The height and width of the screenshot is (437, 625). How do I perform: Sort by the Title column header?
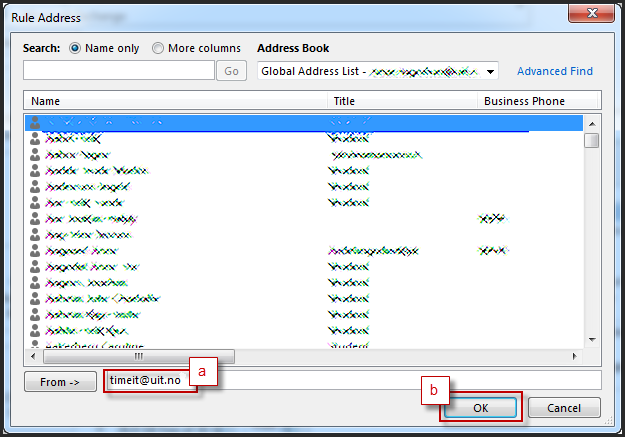pyautogui.click(x=402, y=101)
